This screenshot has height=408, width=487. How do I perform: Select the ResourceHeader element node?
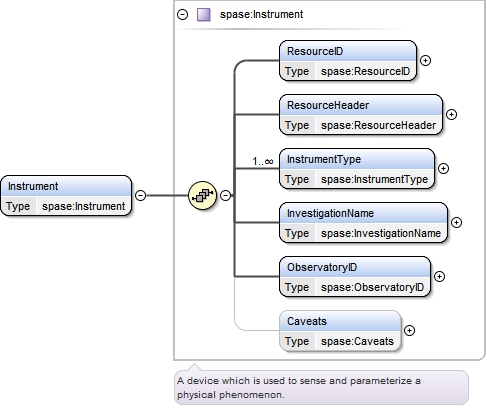tap(361, 115)
